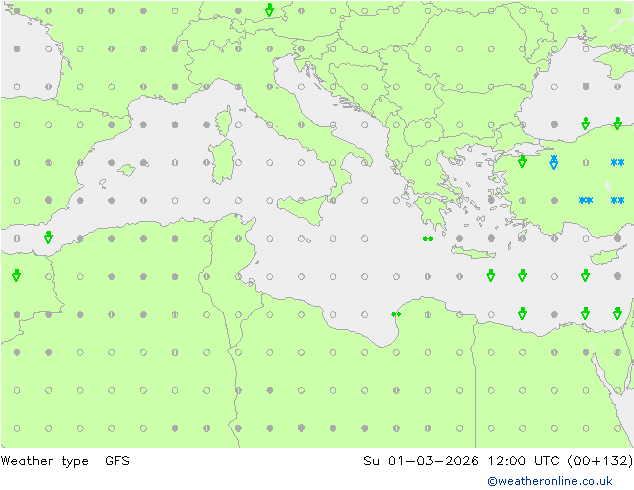This screenshot has height=490, width=634.
Task: Click the "Weather type" caption text
Action: pos(44,461)
